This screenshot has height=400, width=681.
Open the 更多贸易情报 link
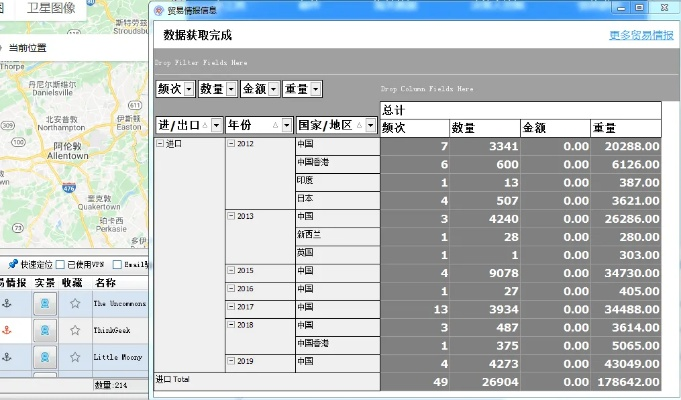point(641,35)
